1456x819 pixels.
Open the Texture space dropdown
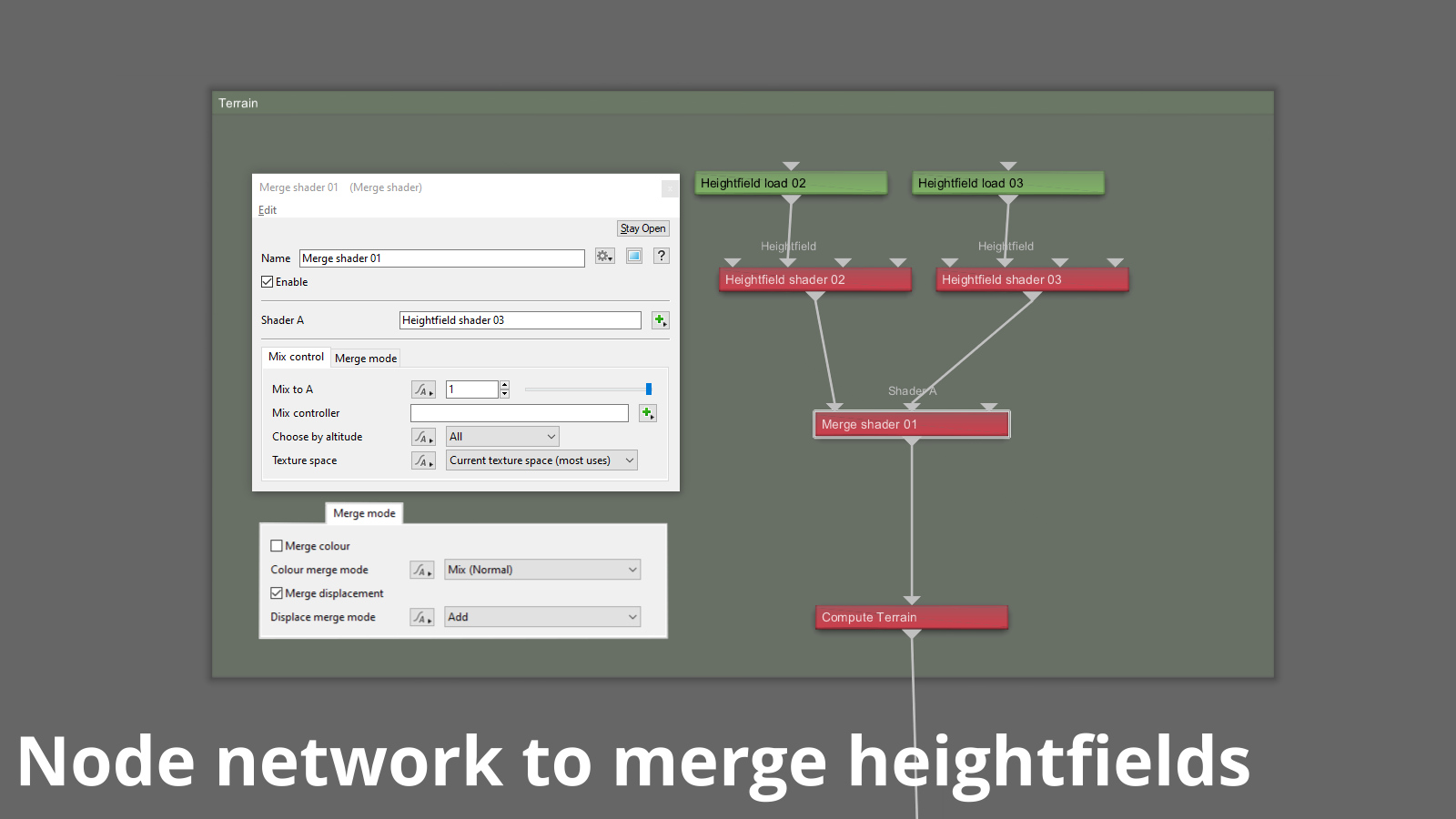(x=541, y=460)
